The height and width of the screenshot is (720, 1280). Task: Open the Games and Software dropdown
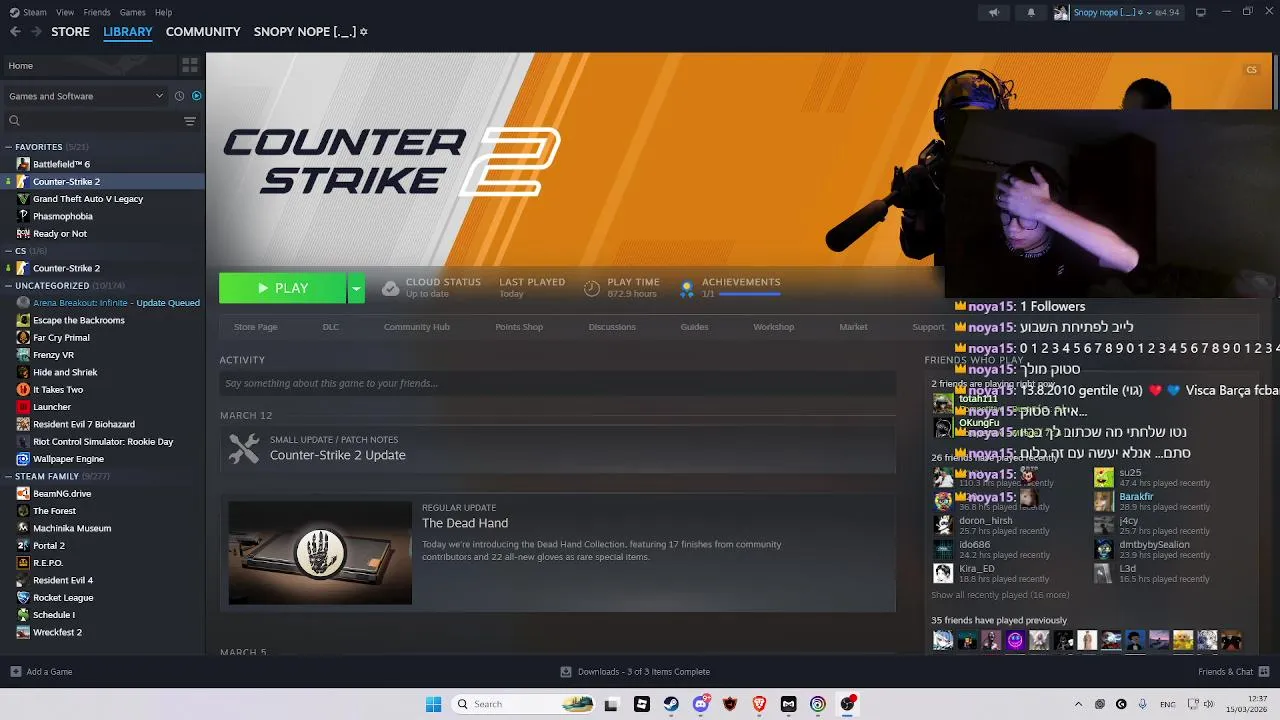click(86, 96)
